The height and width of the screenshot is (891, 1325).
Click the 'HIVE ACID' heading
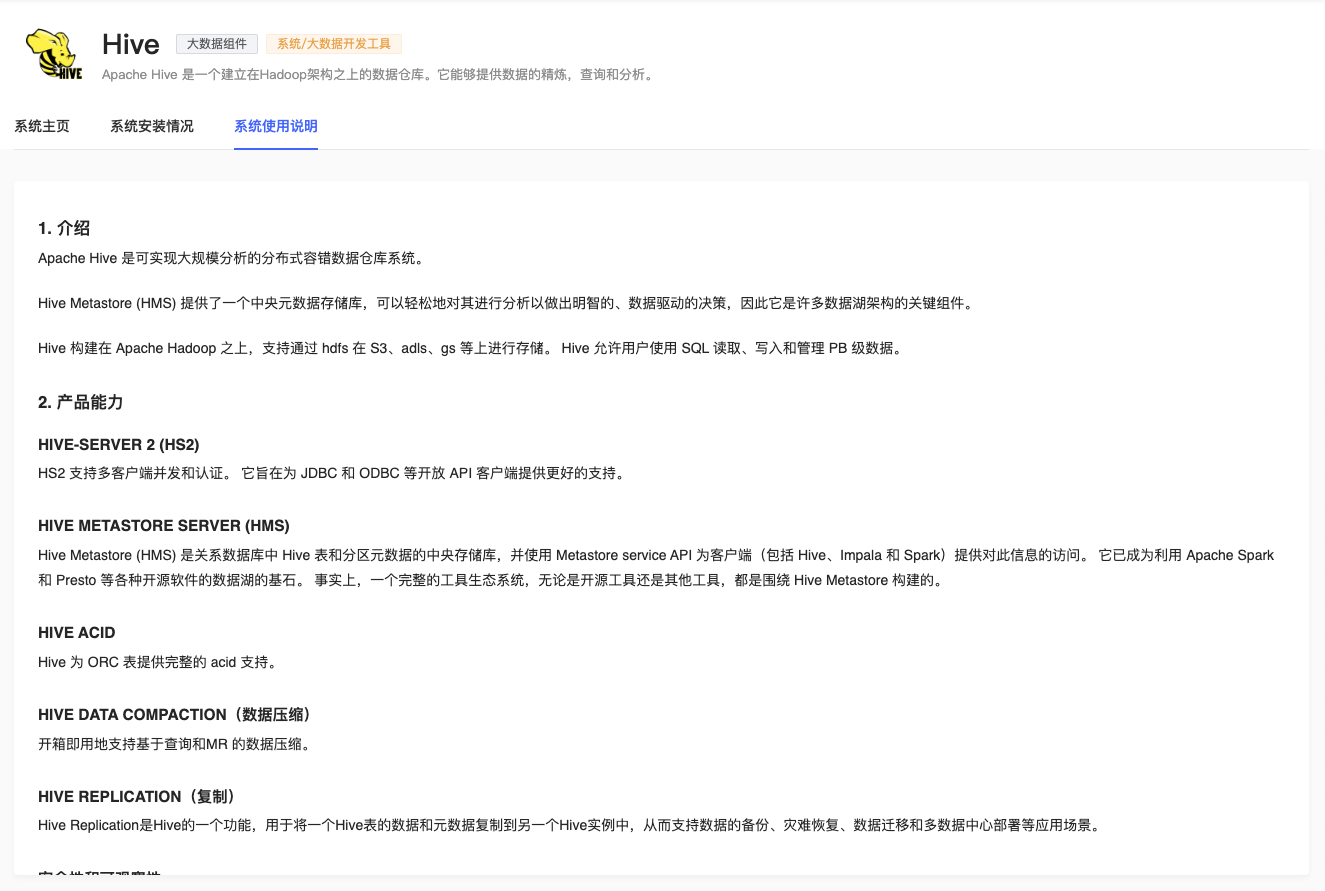77,633
